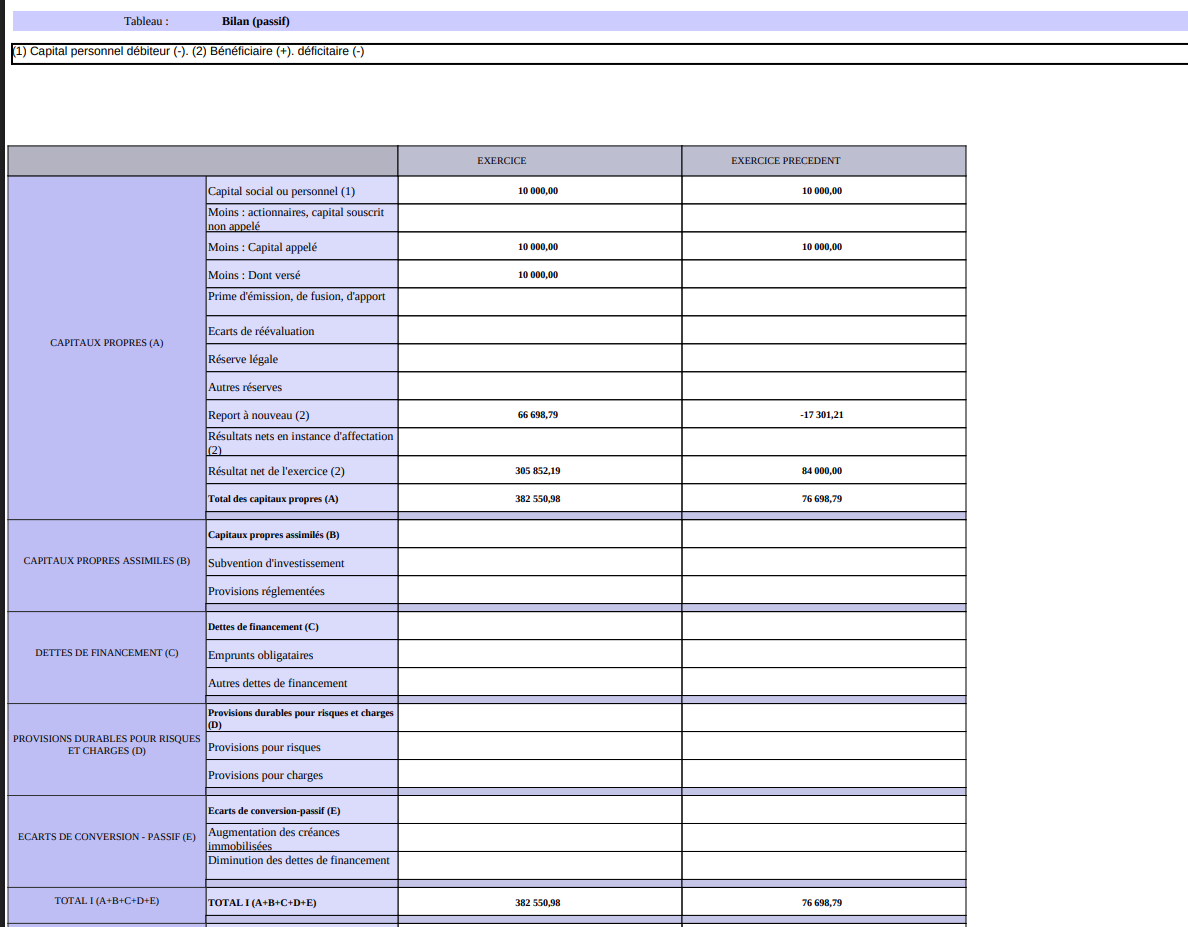This screenshot has height=927, width=1188.
Task: Click the footnote text about 'Capital personnel débiteur'
Action: point(188,51)
